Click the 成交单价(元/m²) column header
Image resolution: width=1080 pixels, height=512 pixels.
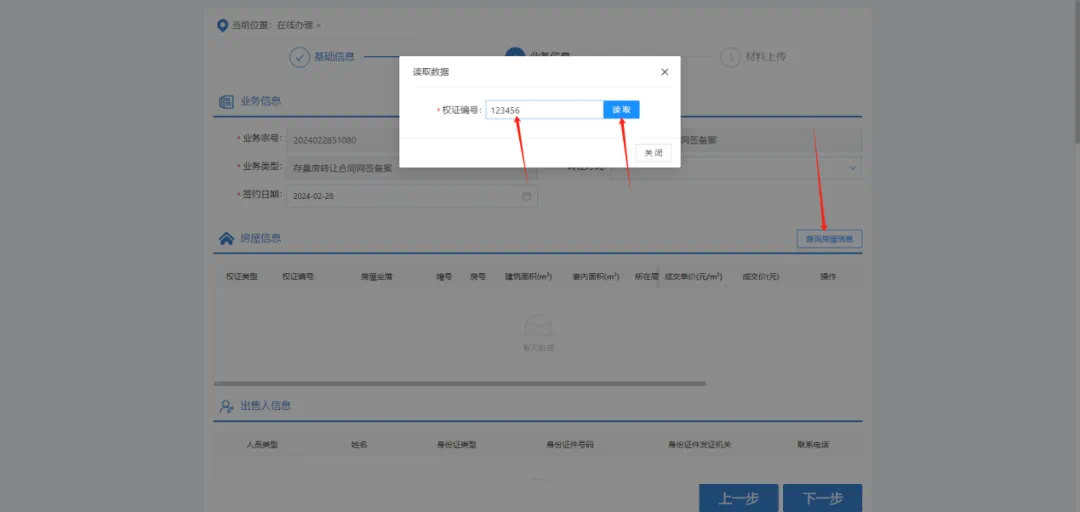point(693,276)
